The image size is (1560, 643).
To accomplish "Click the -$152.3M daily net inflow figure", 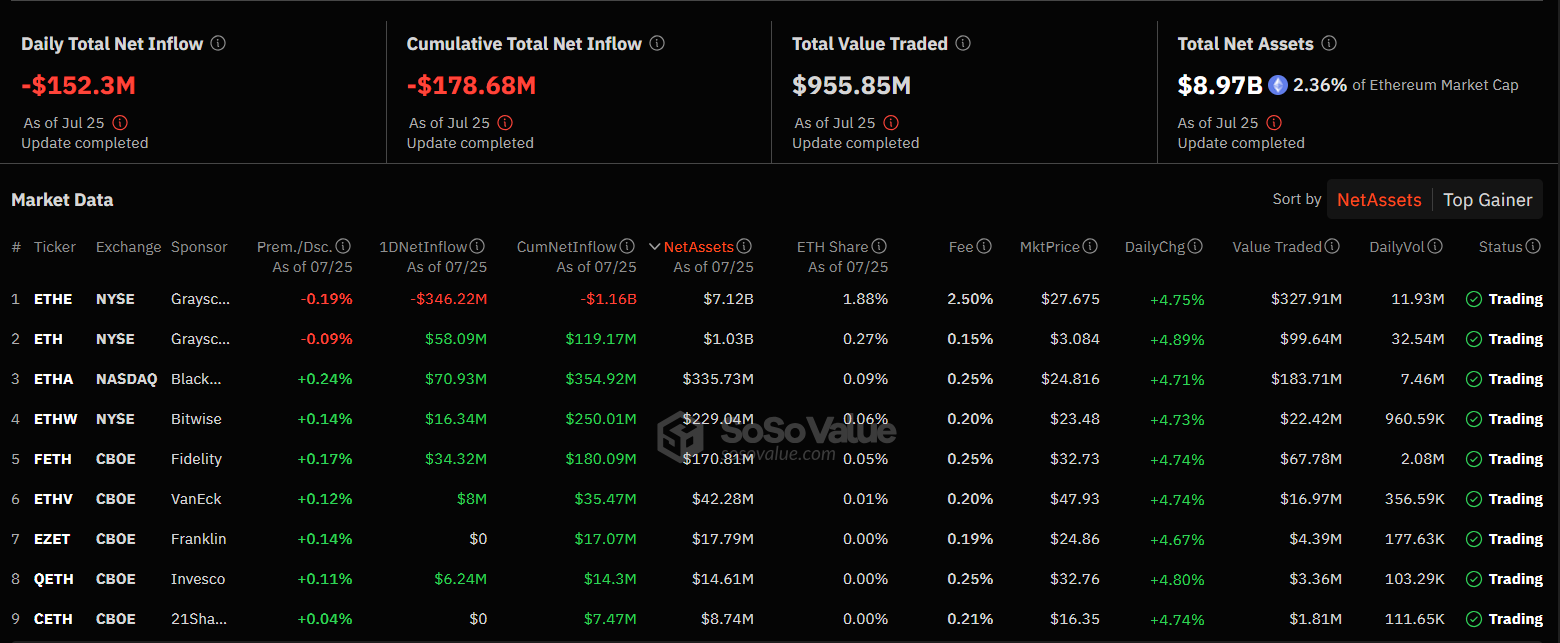I will click(x=78, y=86).
